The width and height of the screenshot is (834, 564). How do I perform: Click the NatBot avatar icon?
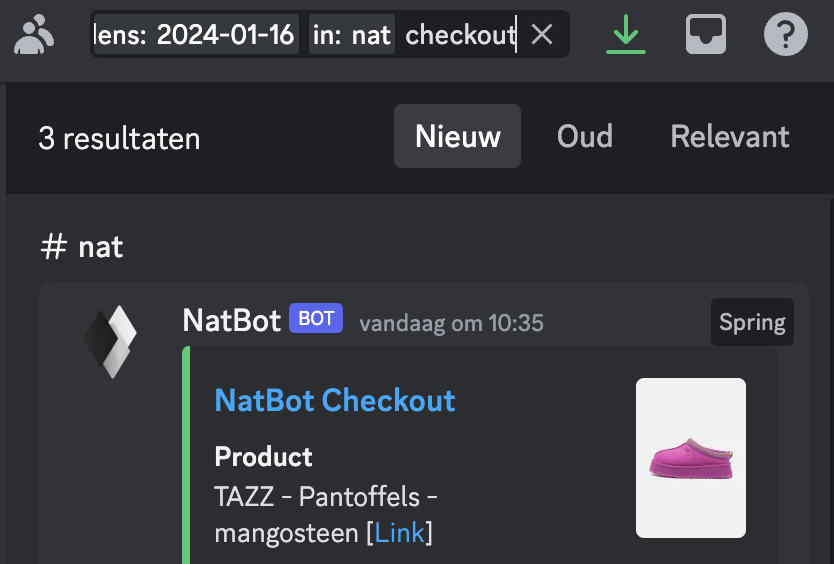click(x=110, y=342)
